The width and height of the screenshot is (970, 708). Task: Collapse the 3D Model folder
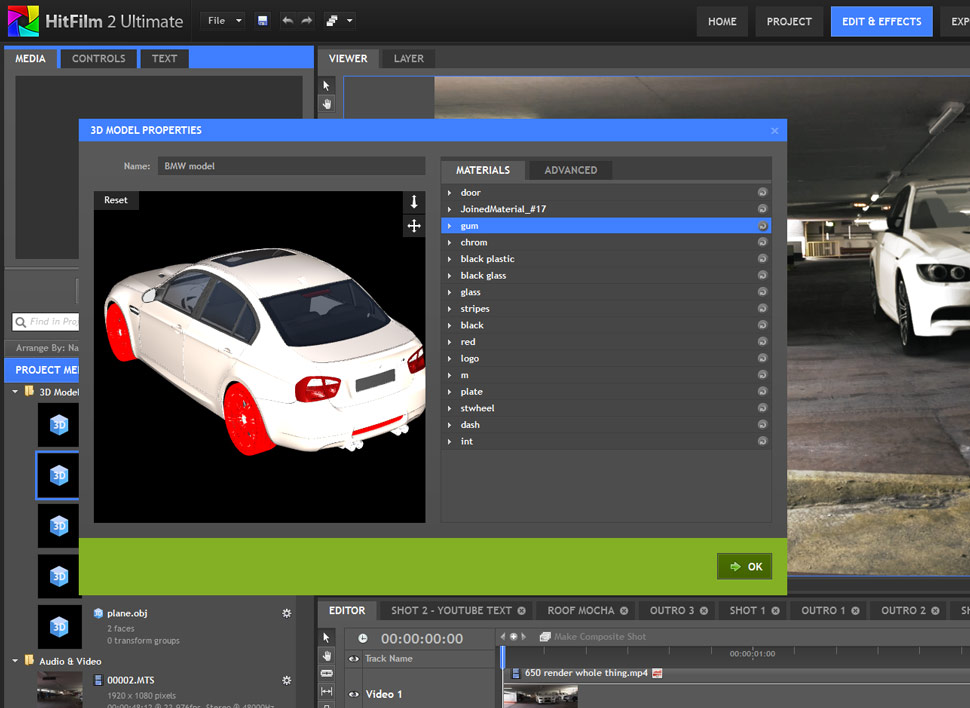(15, 392)
